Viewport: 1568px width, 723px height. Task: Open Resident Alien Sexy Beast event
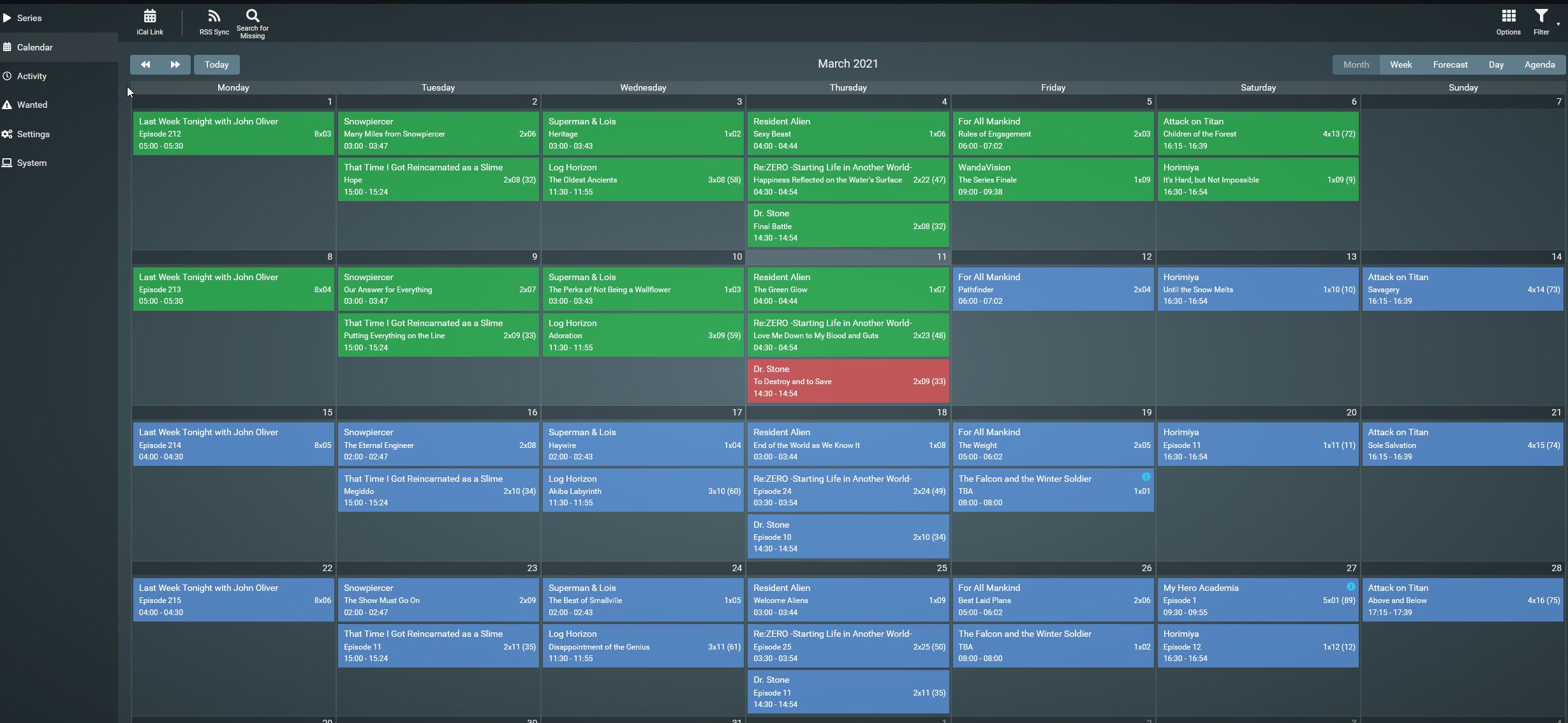pyautogui.click(x=848, y=133)
